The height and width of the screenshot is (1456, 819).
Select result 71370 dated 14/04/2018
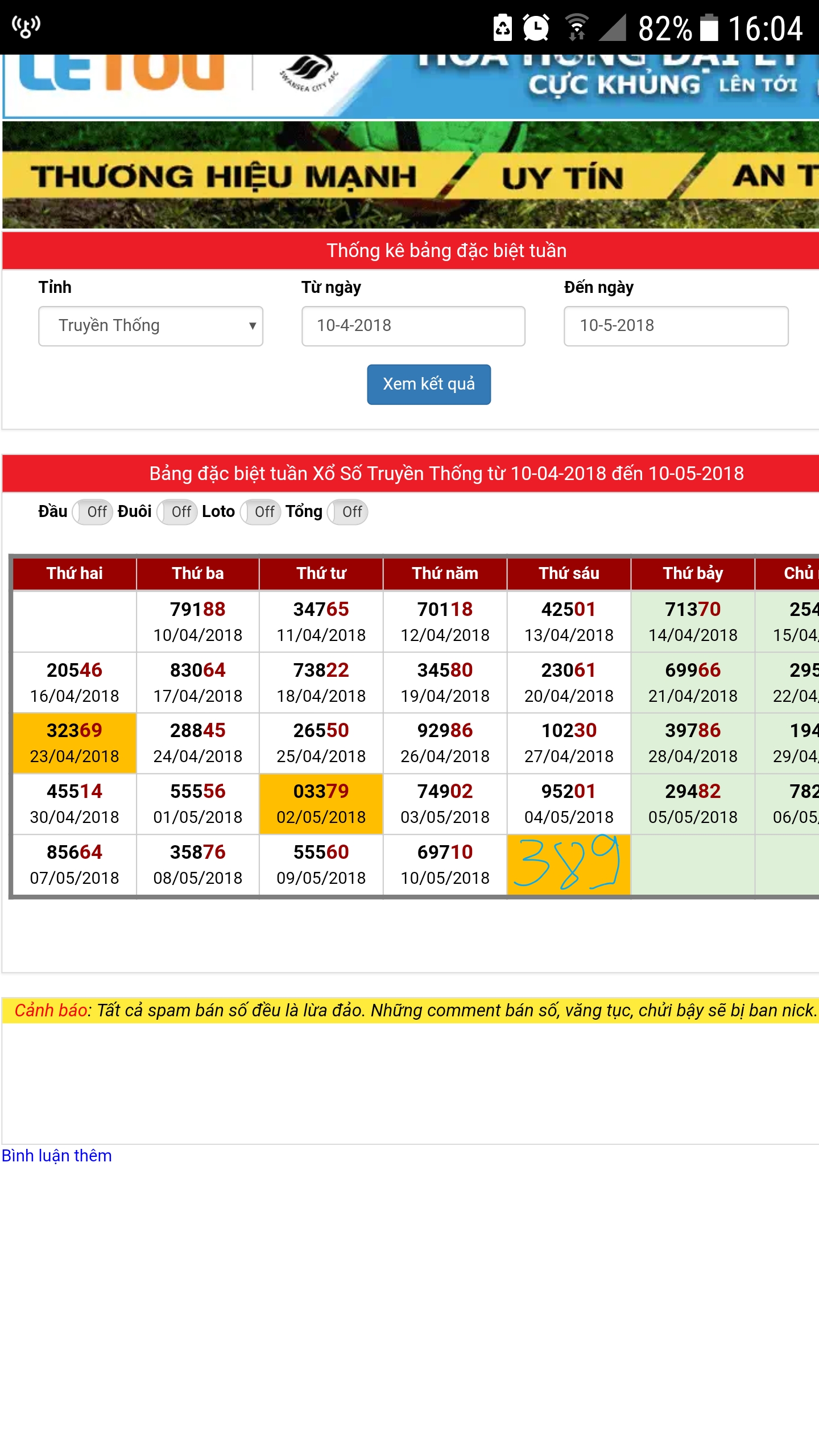pyautogui.click(x=693, y=622)
